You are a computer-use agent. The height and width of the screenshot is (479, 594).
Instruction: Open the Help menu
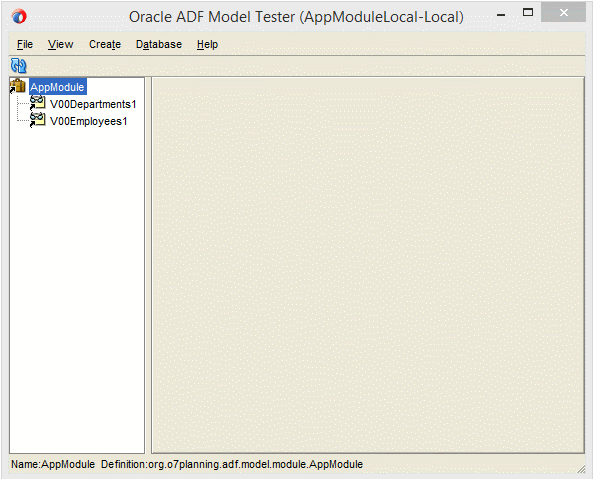tap(207, 44)
